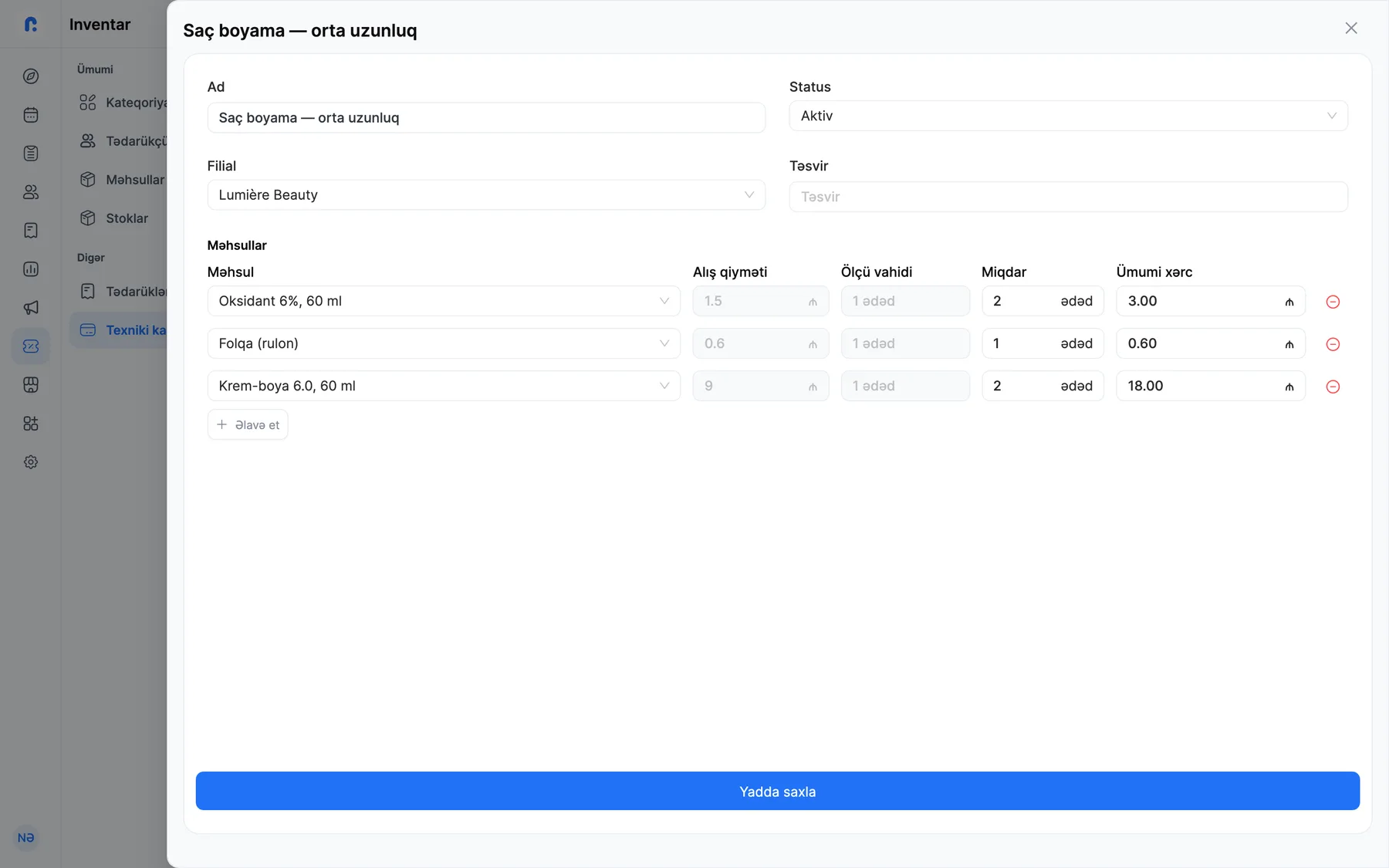This screenshot has width=1389, height=868.
Task: Remove the Oksidant 6%, 60 ml row
Action: pos(1333,302)
